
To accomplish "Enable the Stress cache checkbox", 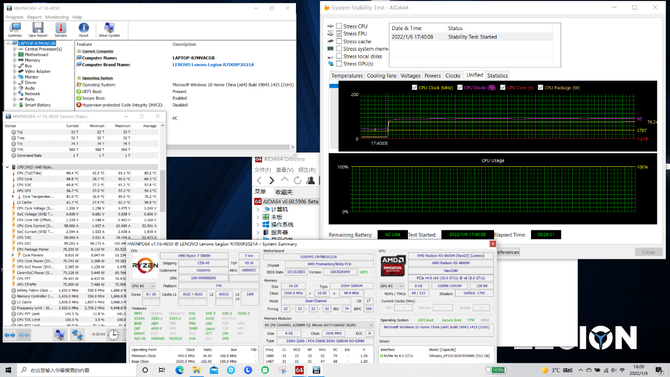I will pos(339,41).
